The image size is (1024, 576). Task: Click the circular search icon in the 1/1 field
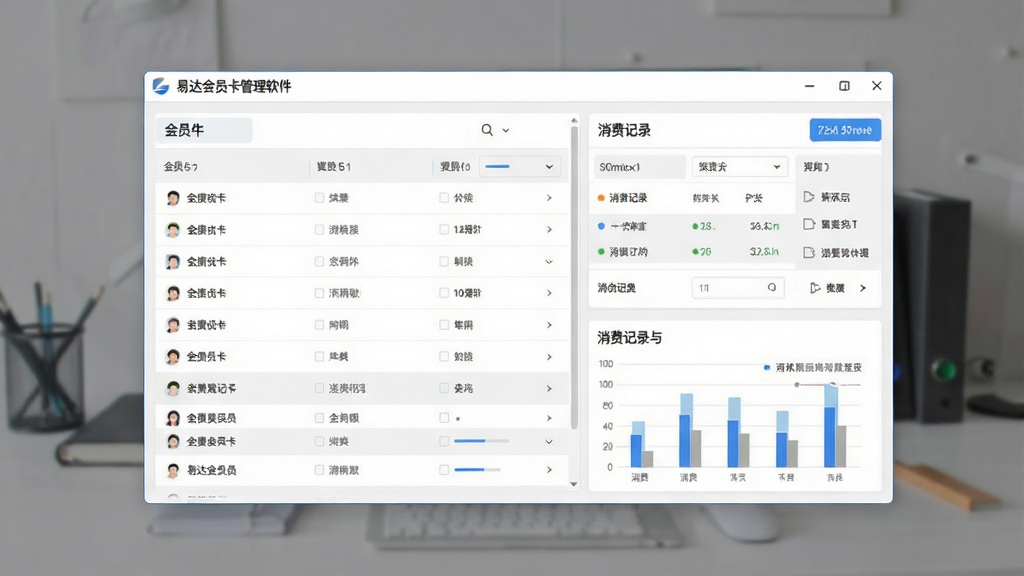[x=772, y=287]
